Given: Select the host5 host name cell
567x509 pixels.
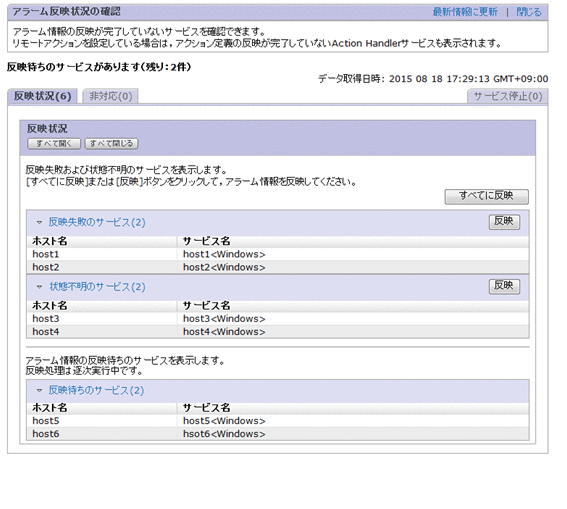Looking at the screenshot, I should coord(102,421).
